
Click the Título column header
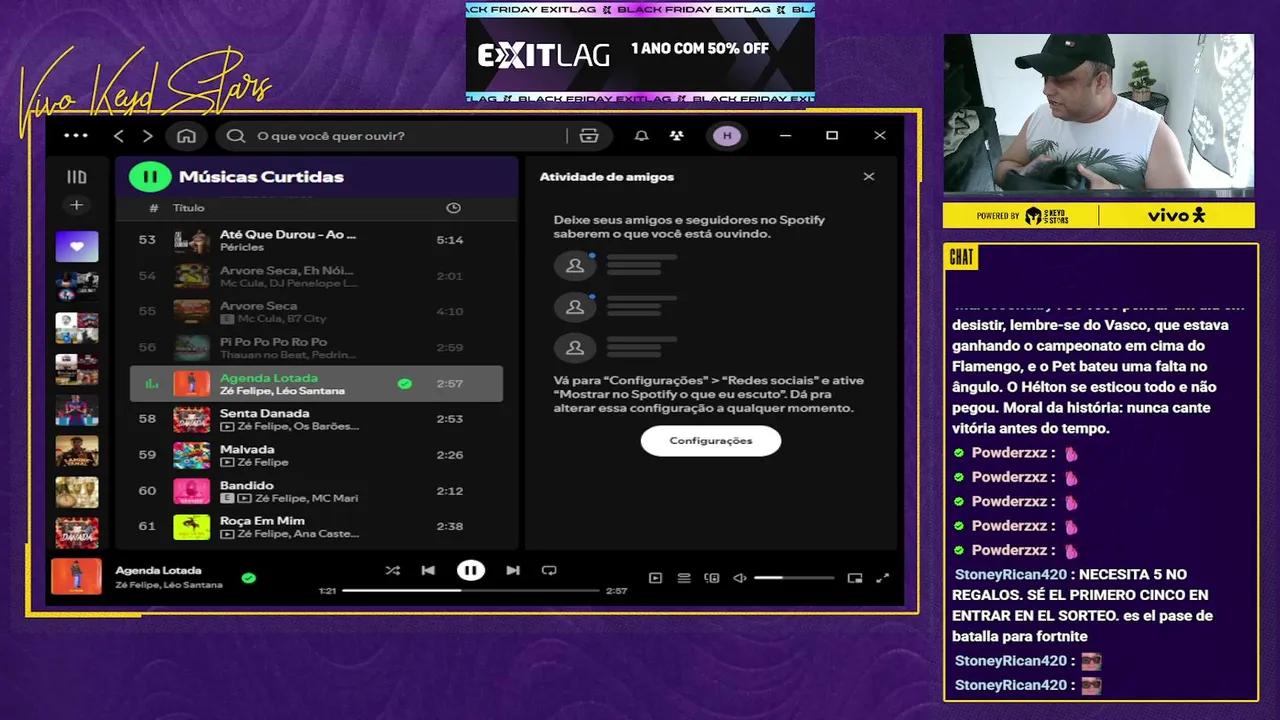pos(189,208)
